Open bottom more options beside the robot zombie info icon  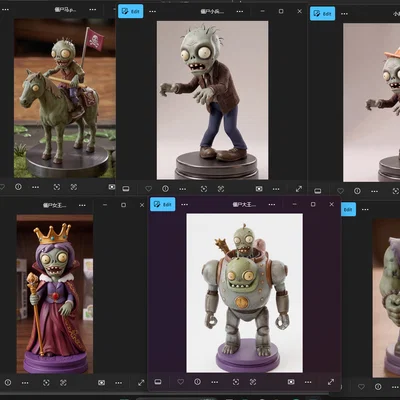[215, 382]
